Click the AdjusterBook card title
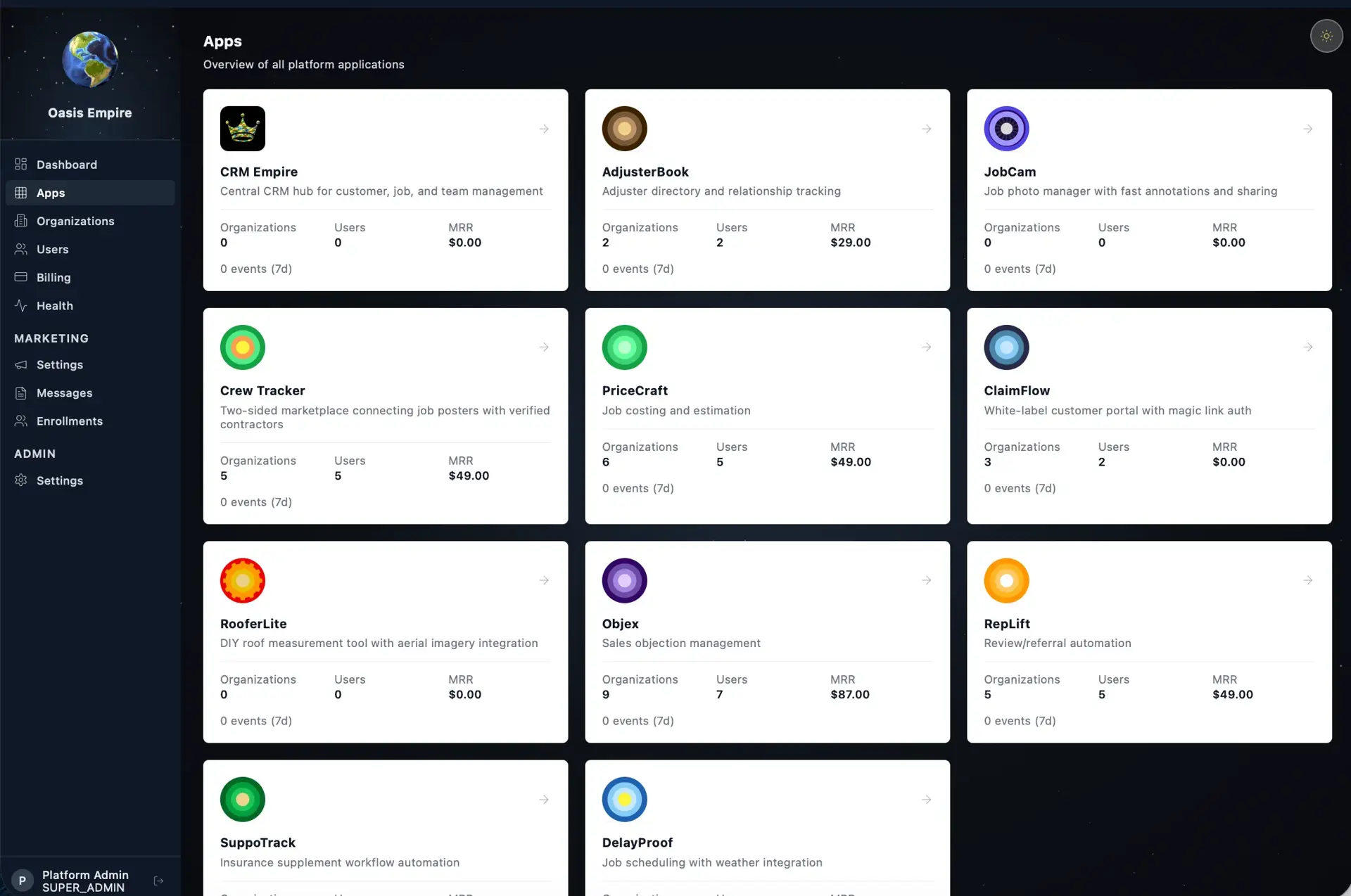 645,172
